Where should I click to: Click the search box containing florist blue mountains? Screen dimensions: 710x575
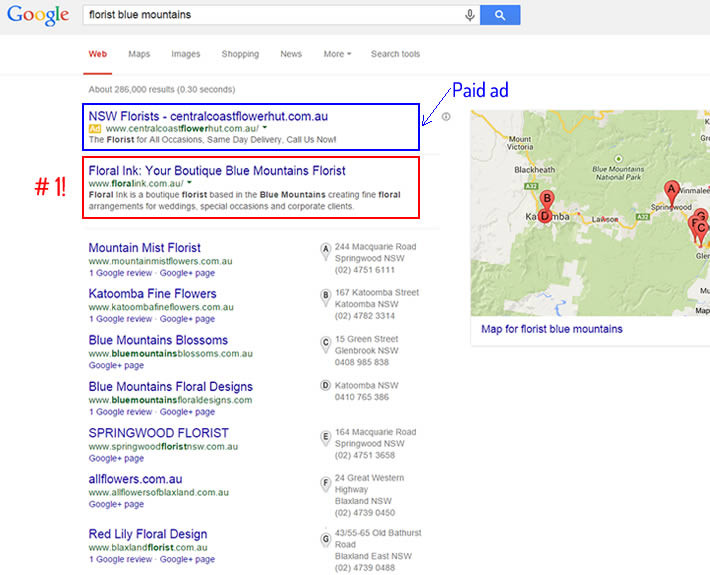coord(281,15)
